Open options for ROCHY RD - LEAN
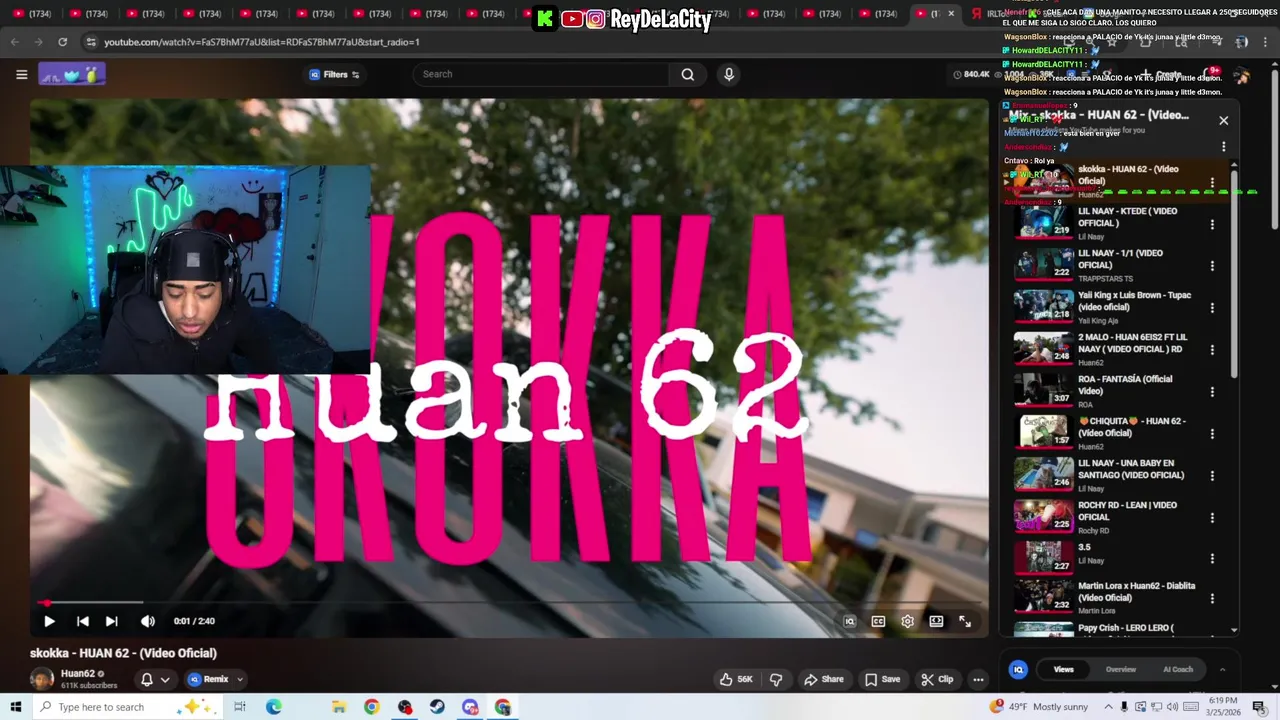Image resolution: width=1280 pixels, height=720 pixels. [x=1212, y=518]
